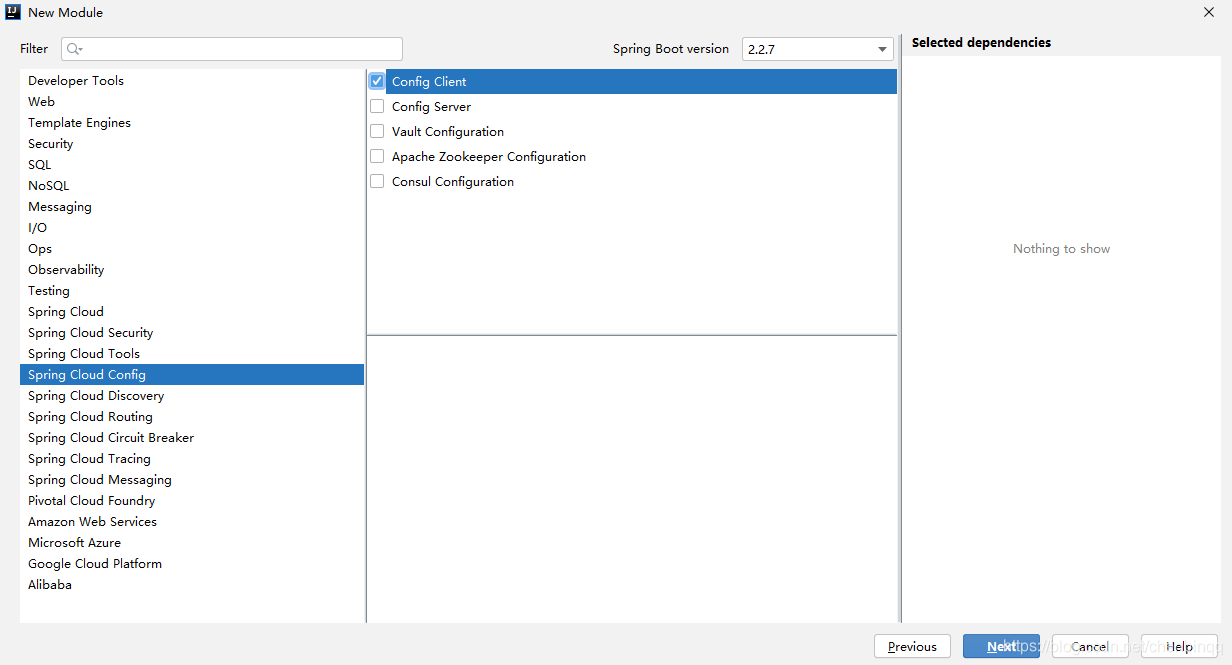Enable the Config Server checkbox

[x=377, y=106]
